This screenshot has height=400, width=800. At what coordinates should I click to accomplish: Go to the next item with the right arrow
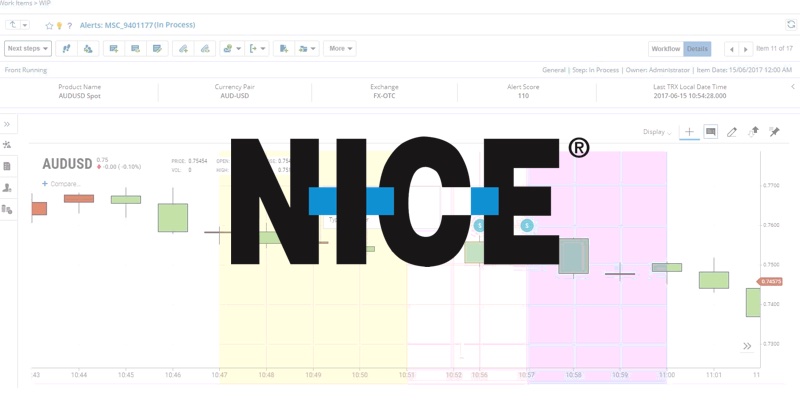(745, 48)
